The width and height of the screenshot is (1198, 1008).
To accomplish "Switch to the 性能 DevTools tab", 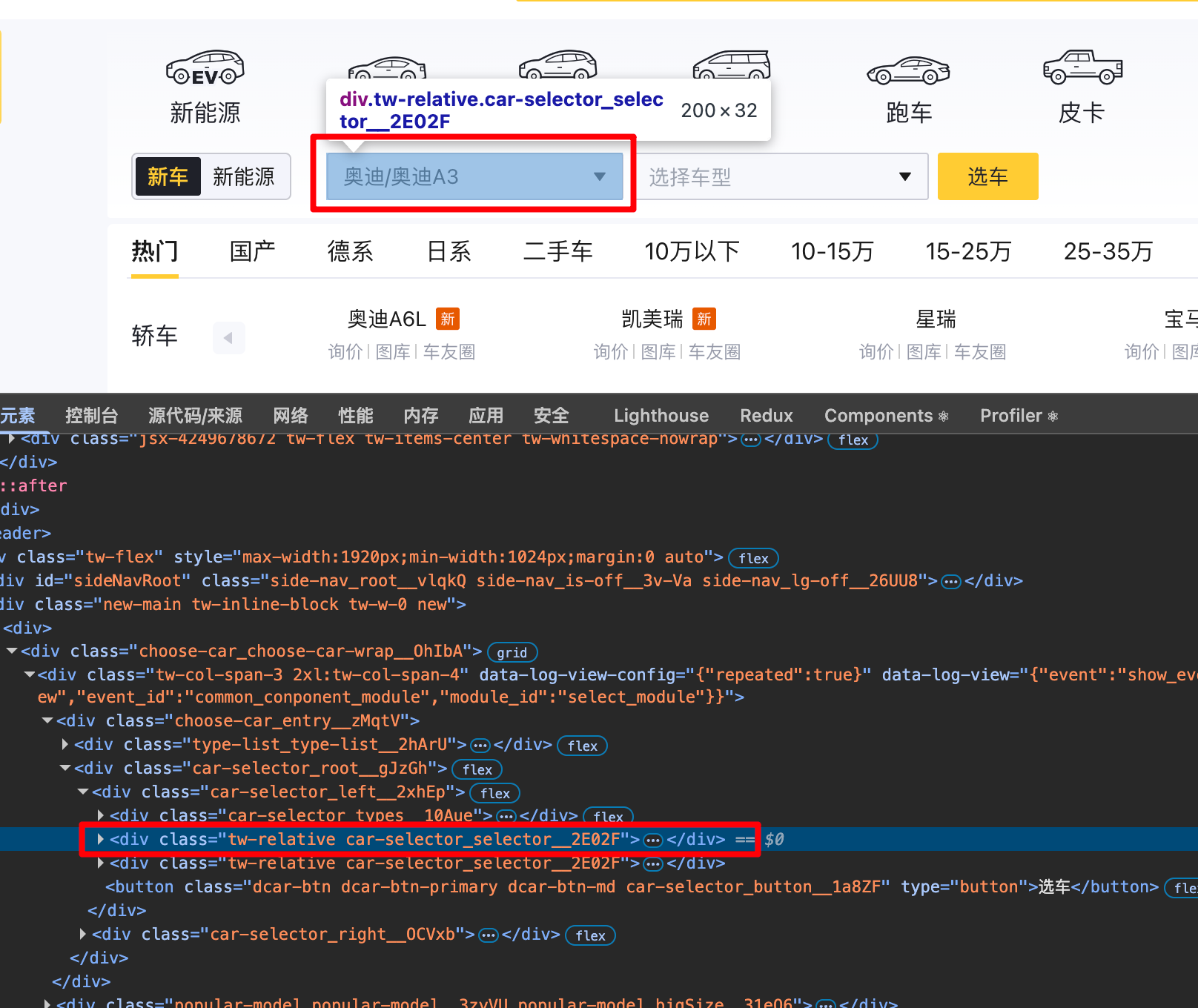I will pyautogui.click(x=356, y=416).
